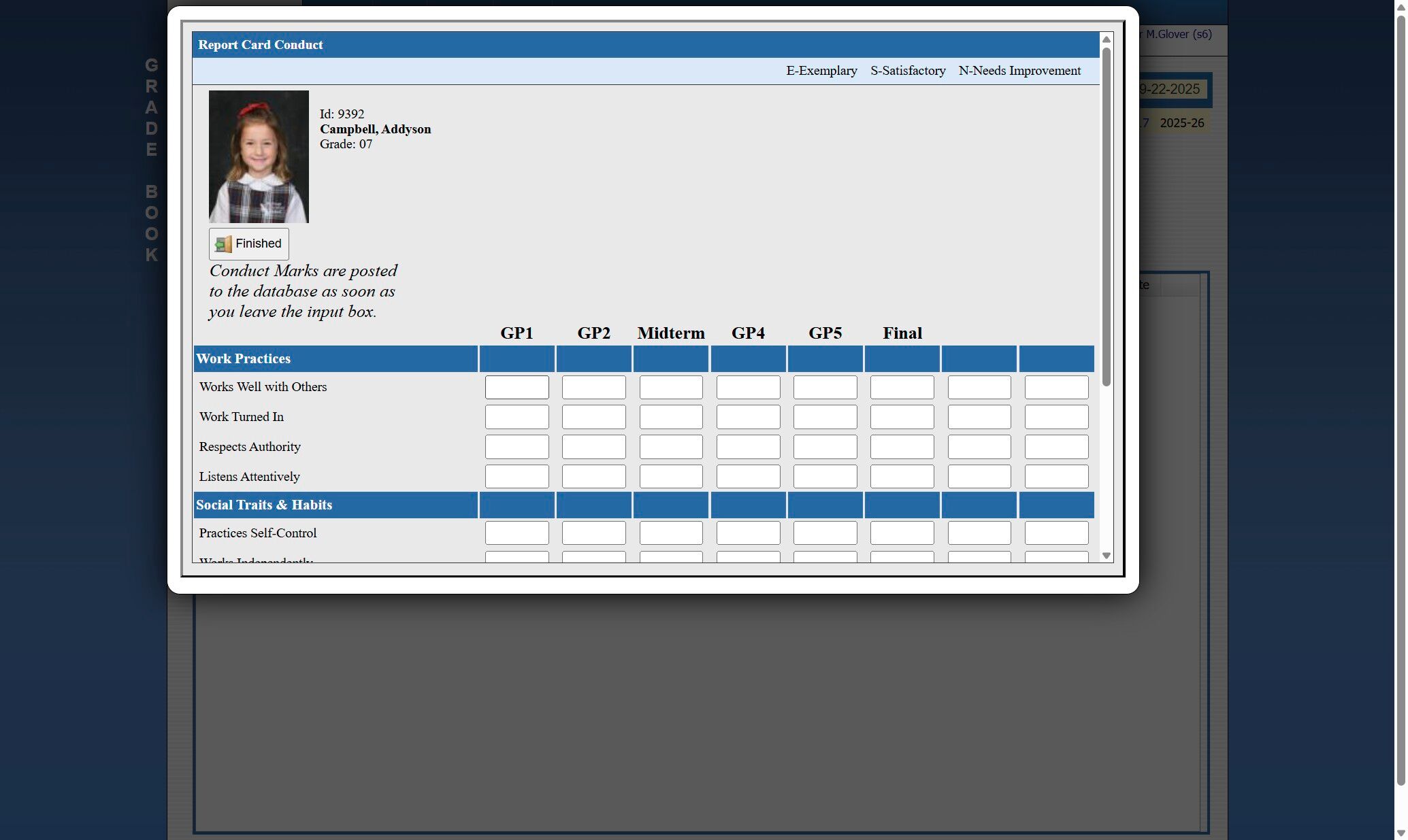
Task: Click the conduct dialog scrollbar thumb
Action: click(x=1106, y=216)
